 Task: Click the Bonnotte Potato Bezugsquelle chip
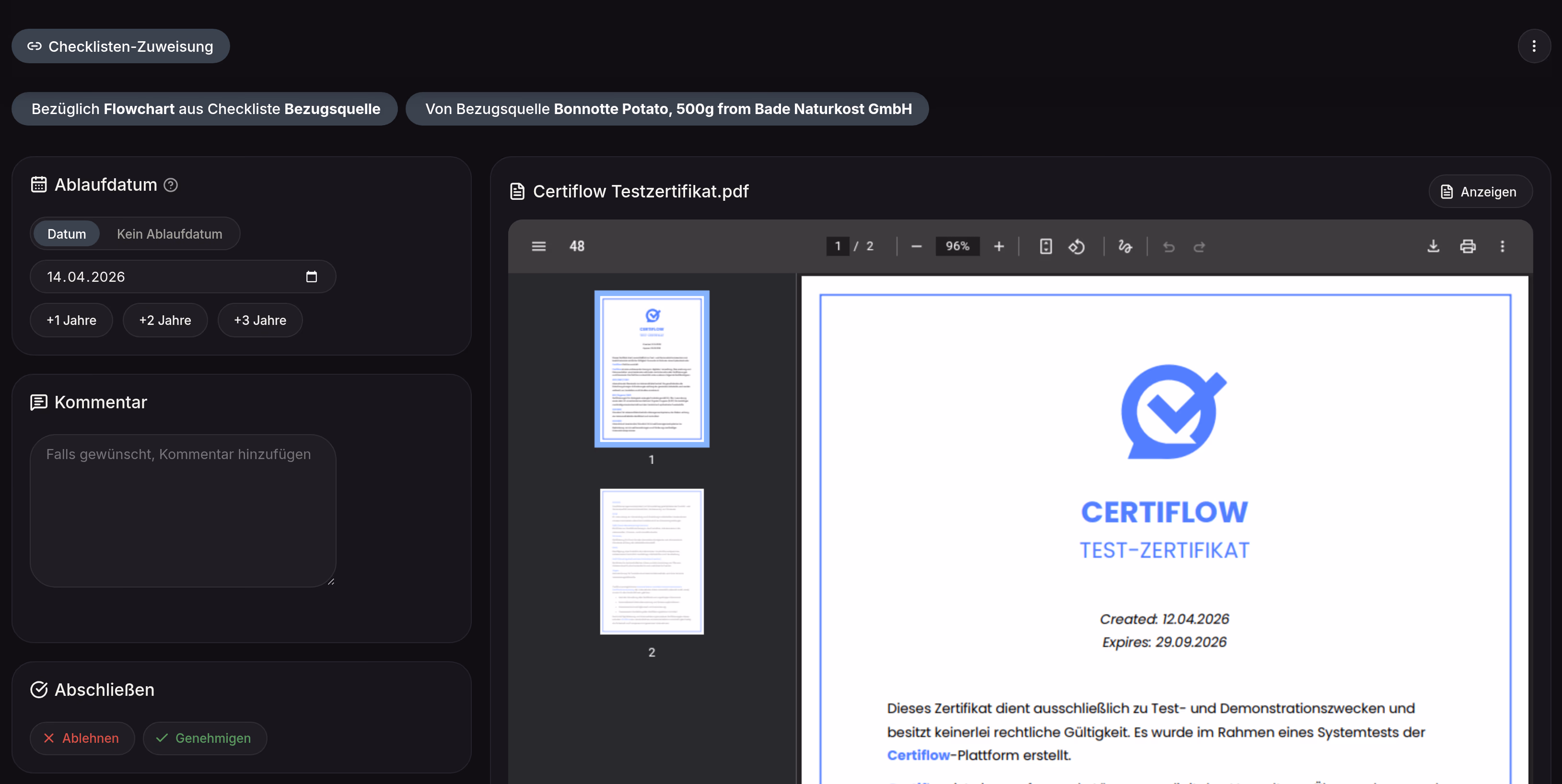(x=667, y=109)
